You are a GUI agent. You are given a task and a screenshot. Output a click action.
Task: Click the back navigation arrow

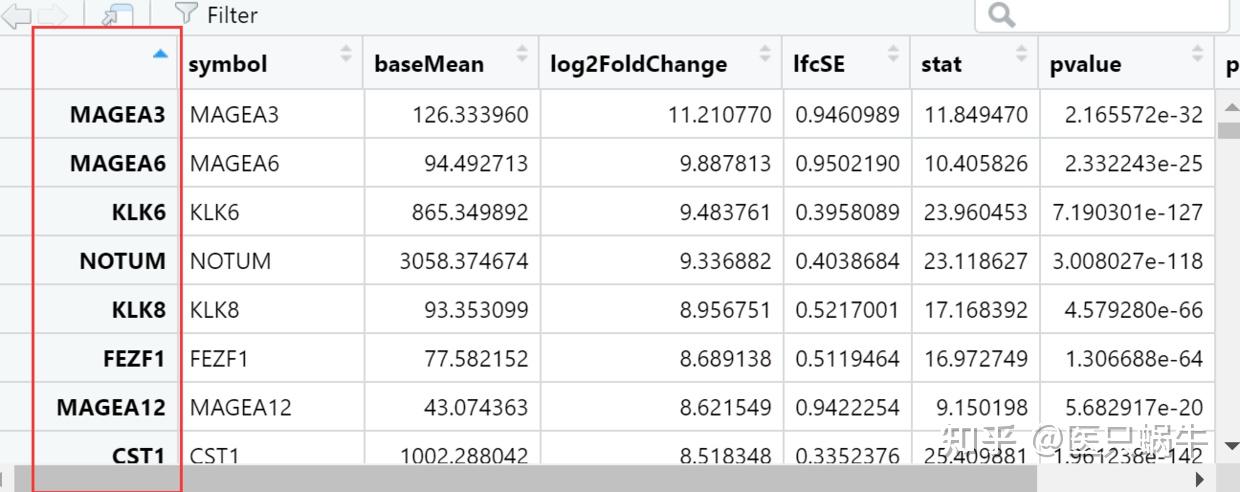tap(18, 14)
